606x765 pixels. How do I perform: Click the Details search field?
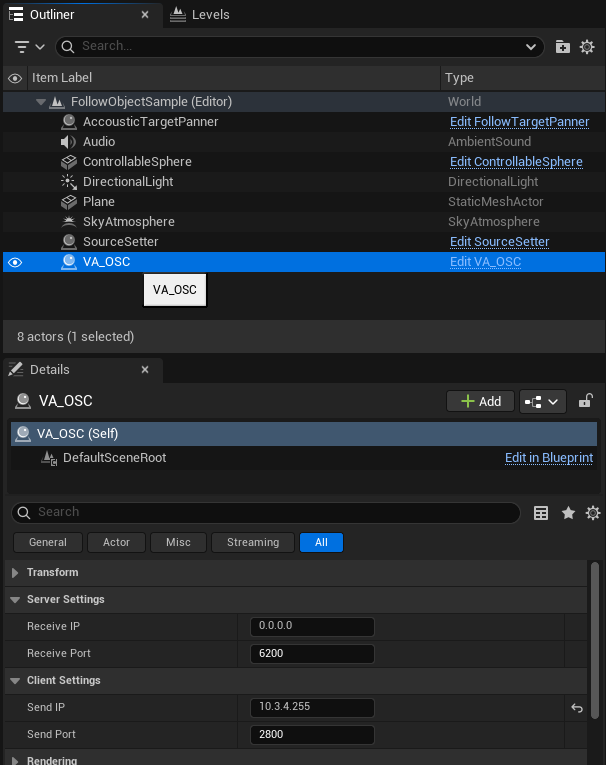coord(266,513)
